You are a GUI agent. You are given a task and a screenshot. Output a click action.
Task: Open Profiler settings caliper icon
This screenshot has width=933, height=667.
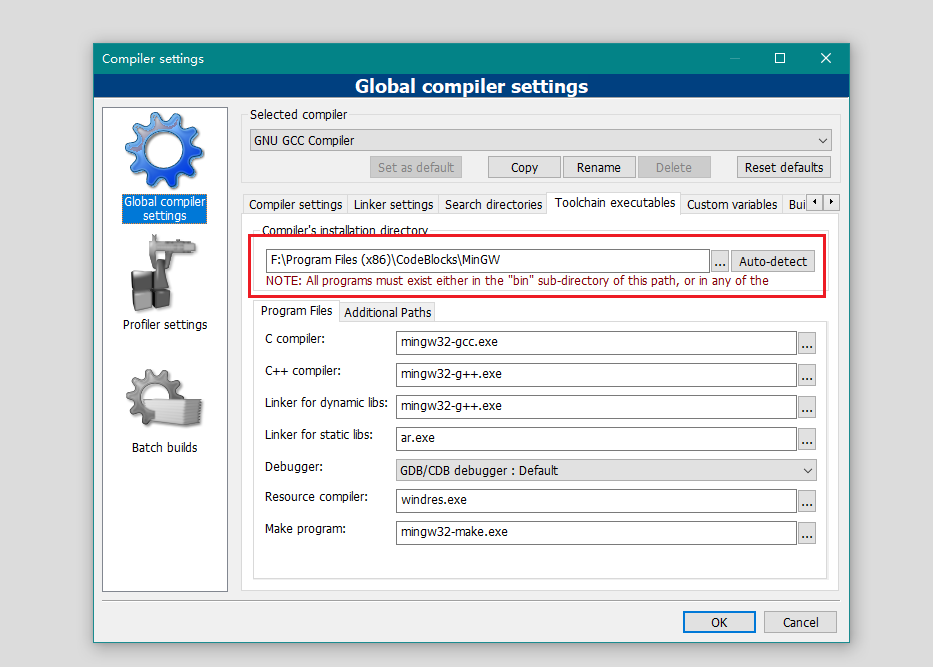(162, 273)
